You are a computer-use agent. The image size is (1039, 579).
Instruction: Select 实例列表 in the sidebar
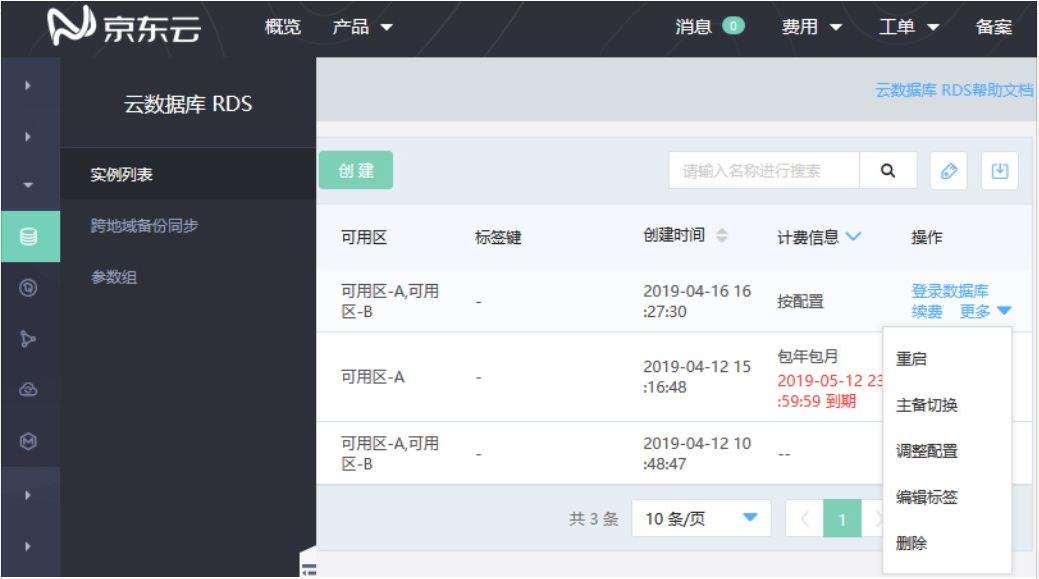pyautogui.click(x=121, y=174)
